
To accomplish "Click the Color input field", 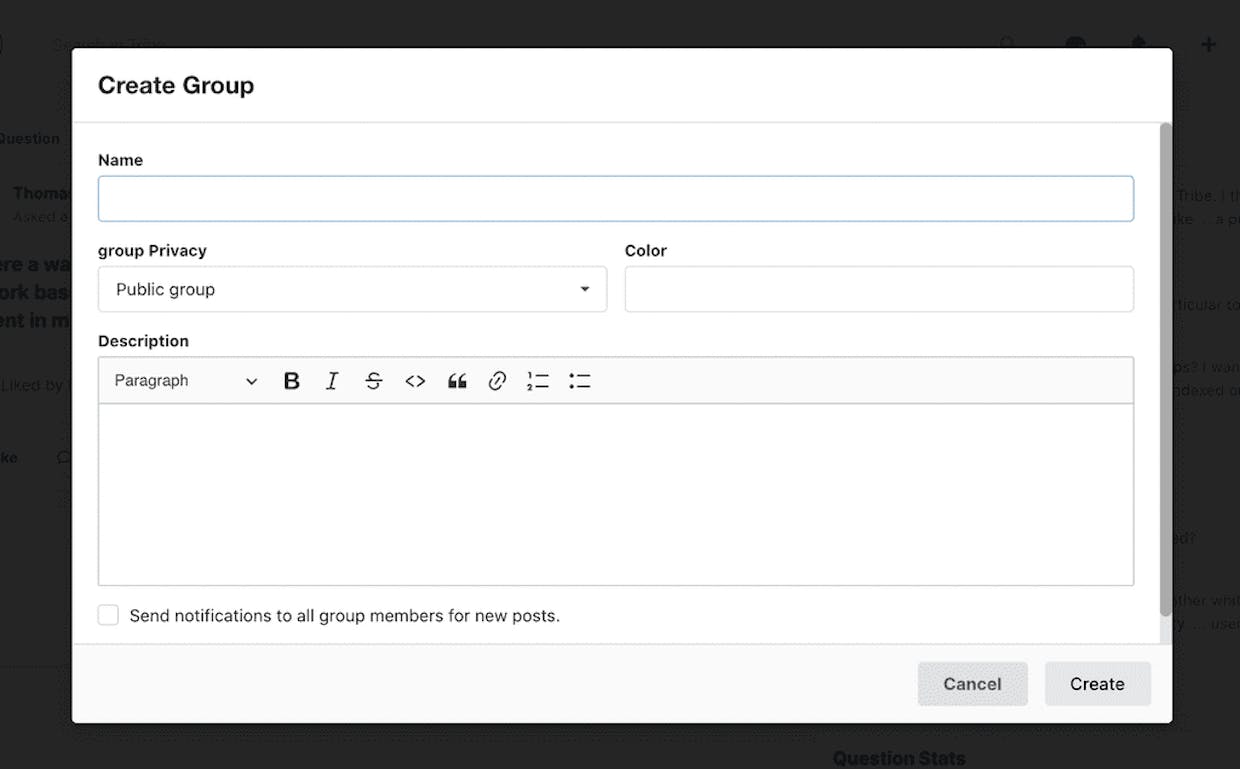I will point(879,289).
